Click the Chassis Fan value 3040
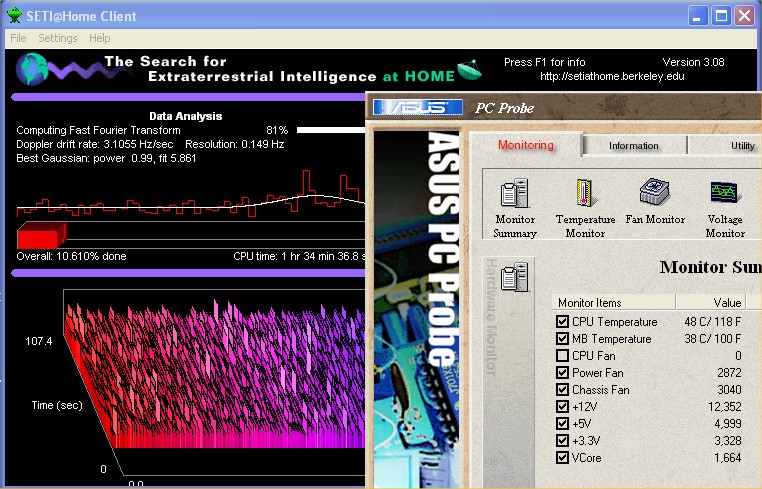 [729, 389]
